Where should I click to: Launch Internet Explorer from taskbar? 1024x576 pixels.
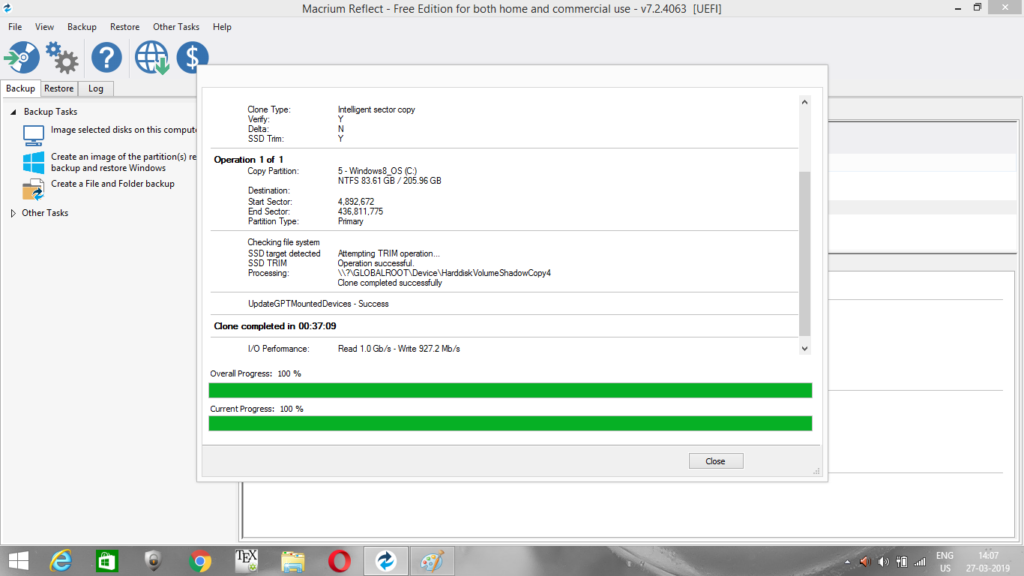pos(61,561)
